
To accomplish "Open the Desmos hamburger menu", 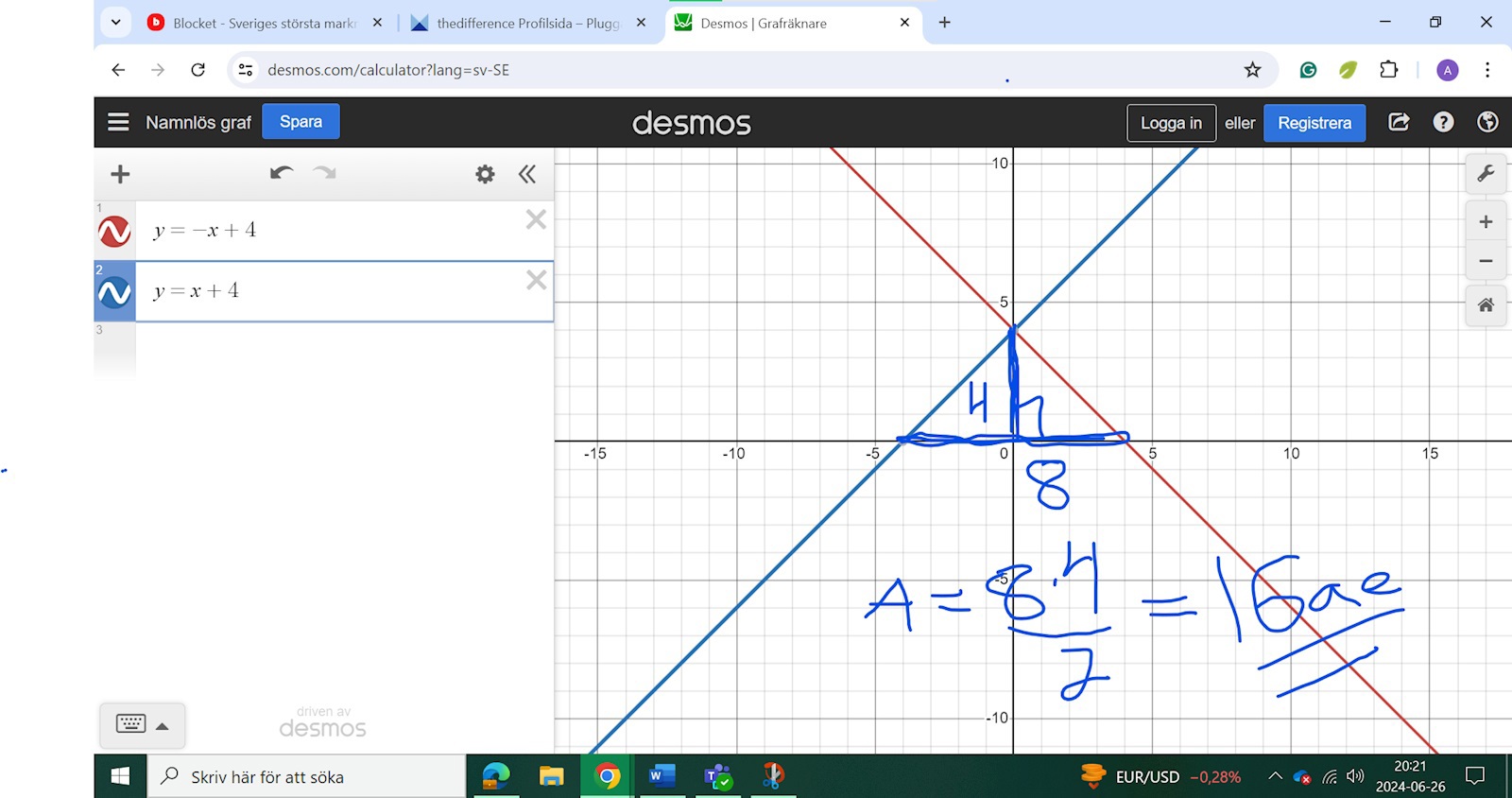I will tap(118, 122).
